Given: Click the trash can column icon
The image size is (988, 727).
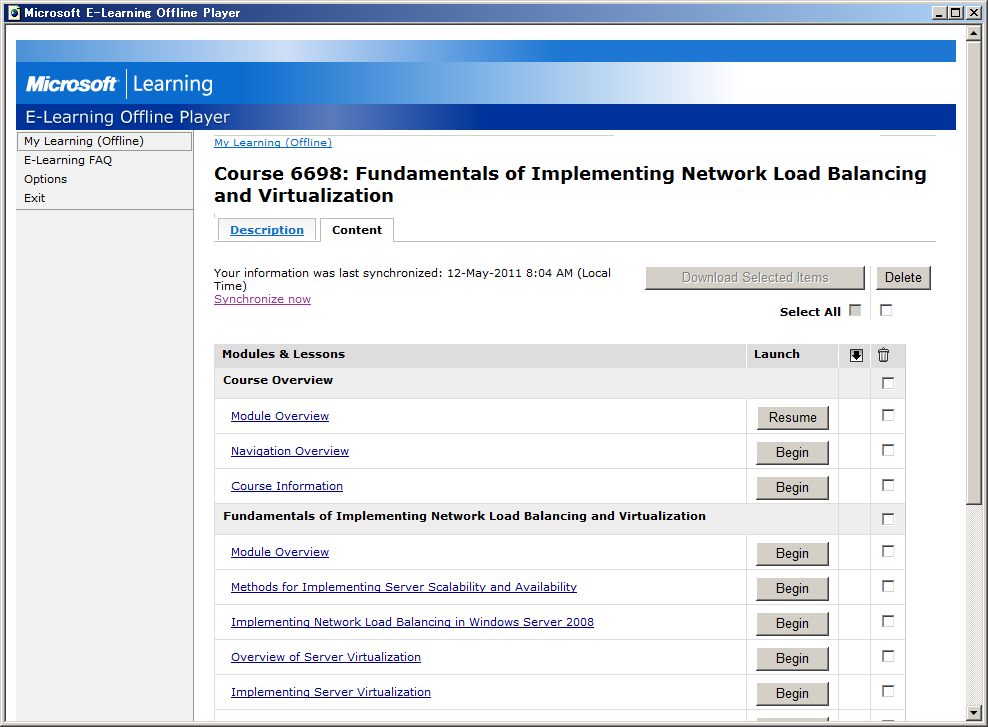Looking at the screenshot, I should (x=883, y=355).
